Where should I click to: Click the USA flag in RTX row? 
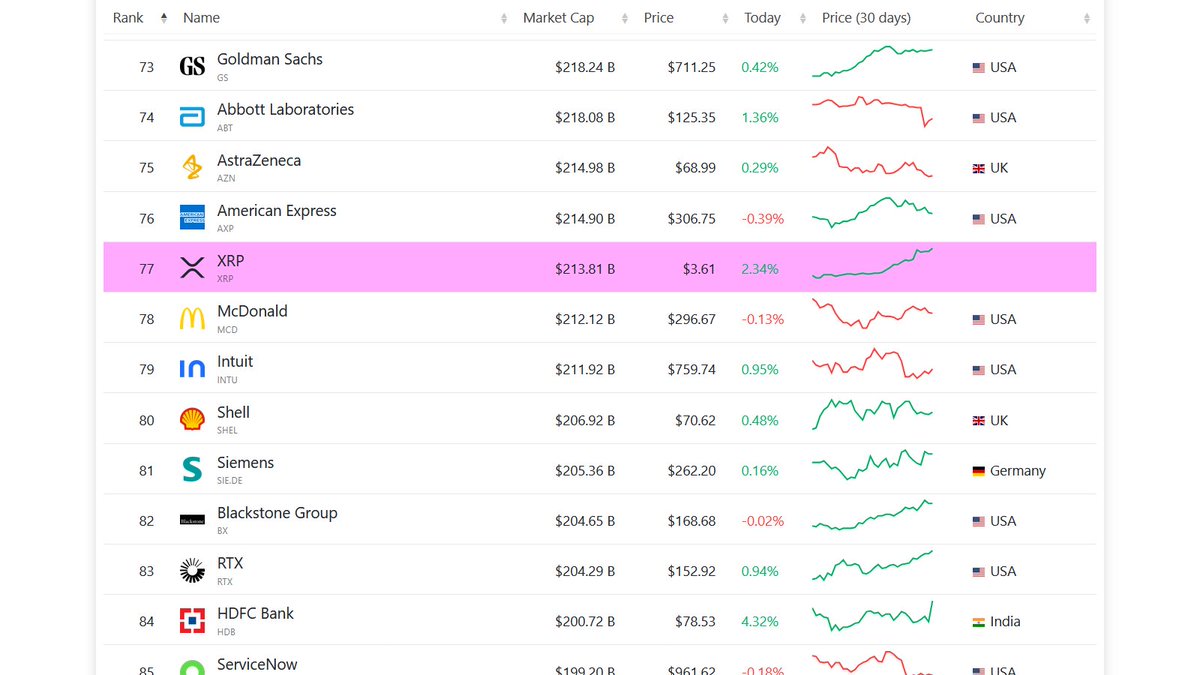[979, 572]
